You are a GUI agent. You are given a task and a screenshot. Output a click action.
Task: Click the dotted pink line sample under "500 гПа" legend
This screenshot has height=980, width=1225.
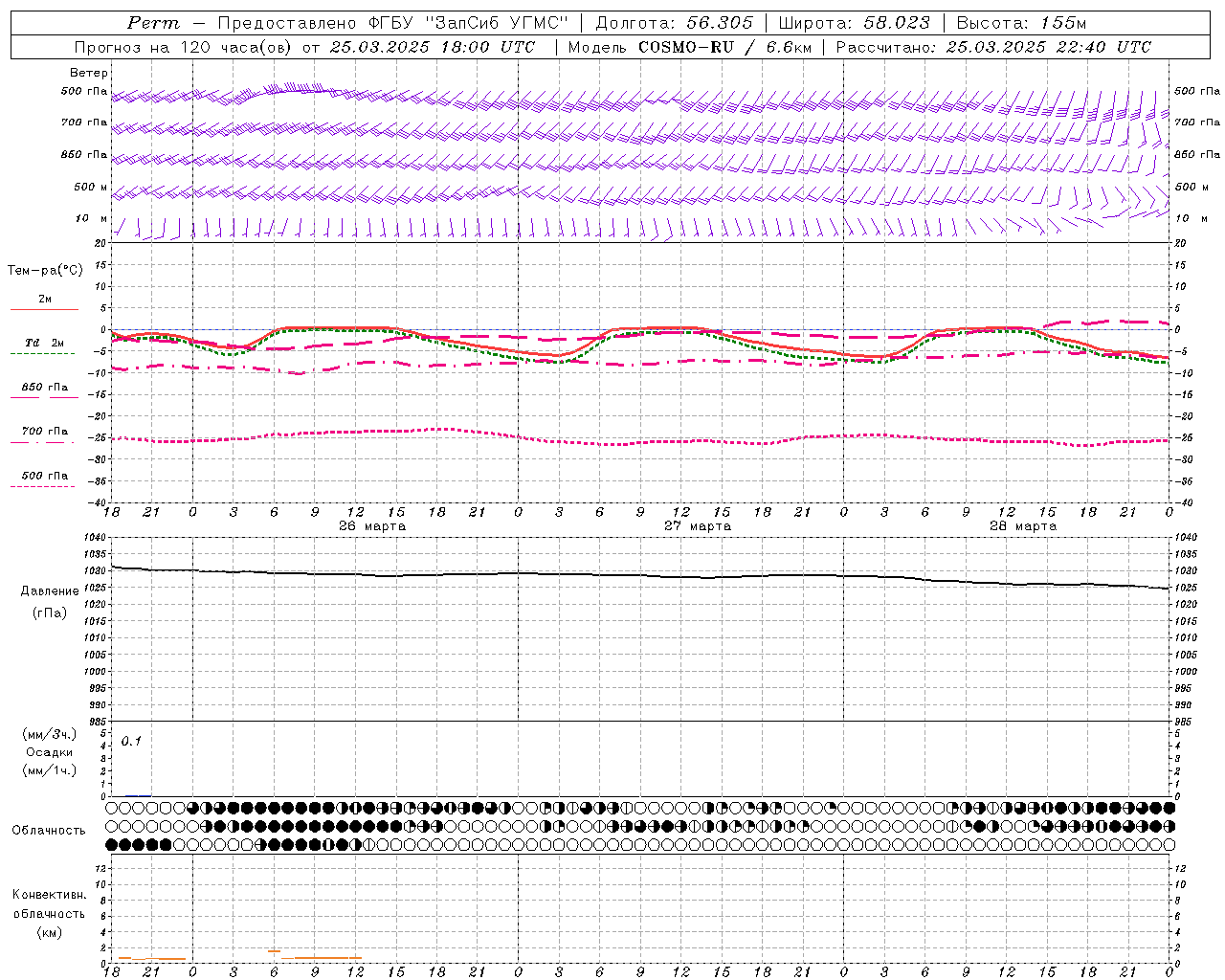click(42, 487)
